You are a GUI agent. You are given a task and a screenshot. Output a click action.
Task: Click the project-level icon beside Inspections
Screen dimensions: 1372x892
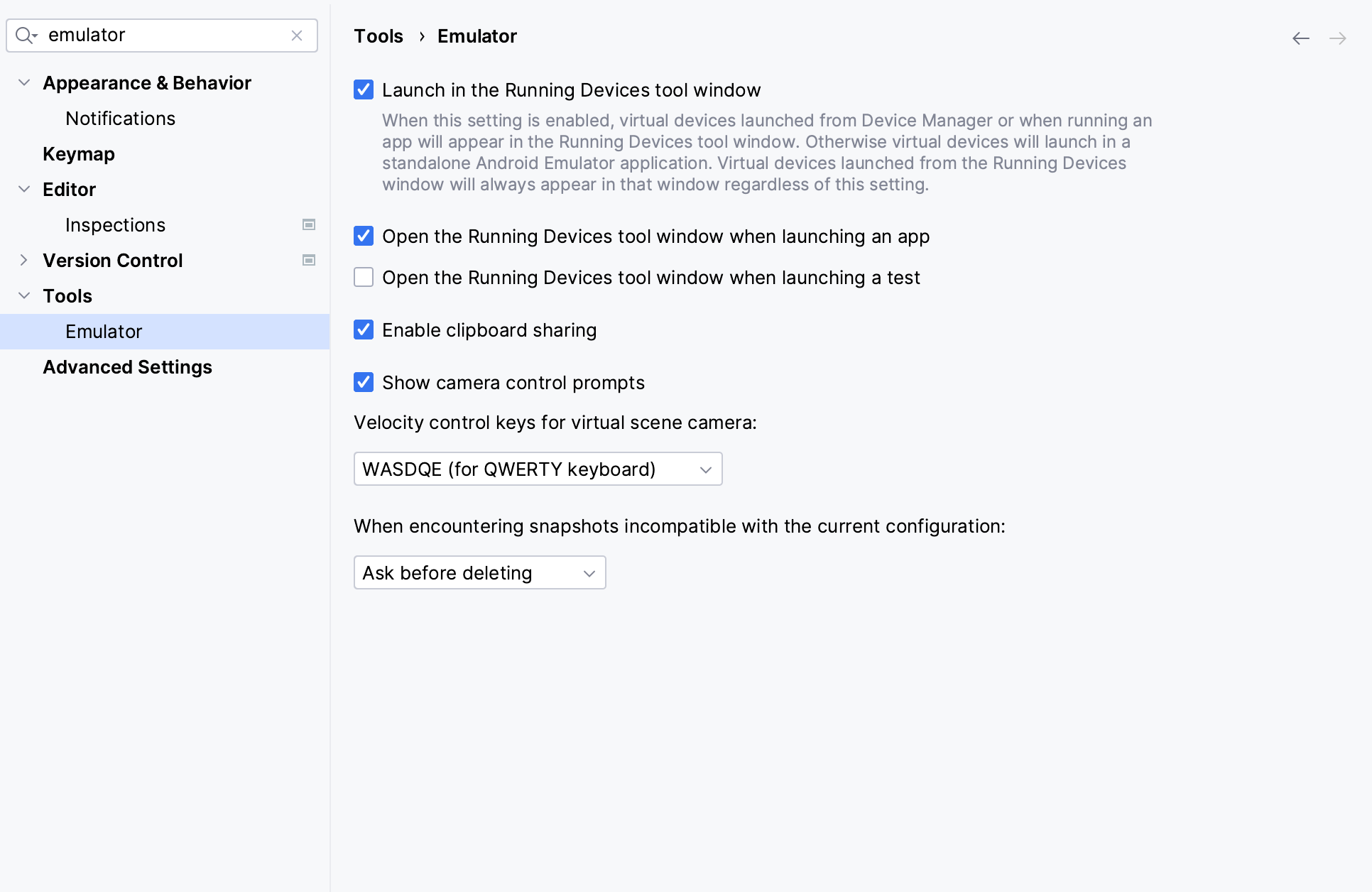point(309,224)
